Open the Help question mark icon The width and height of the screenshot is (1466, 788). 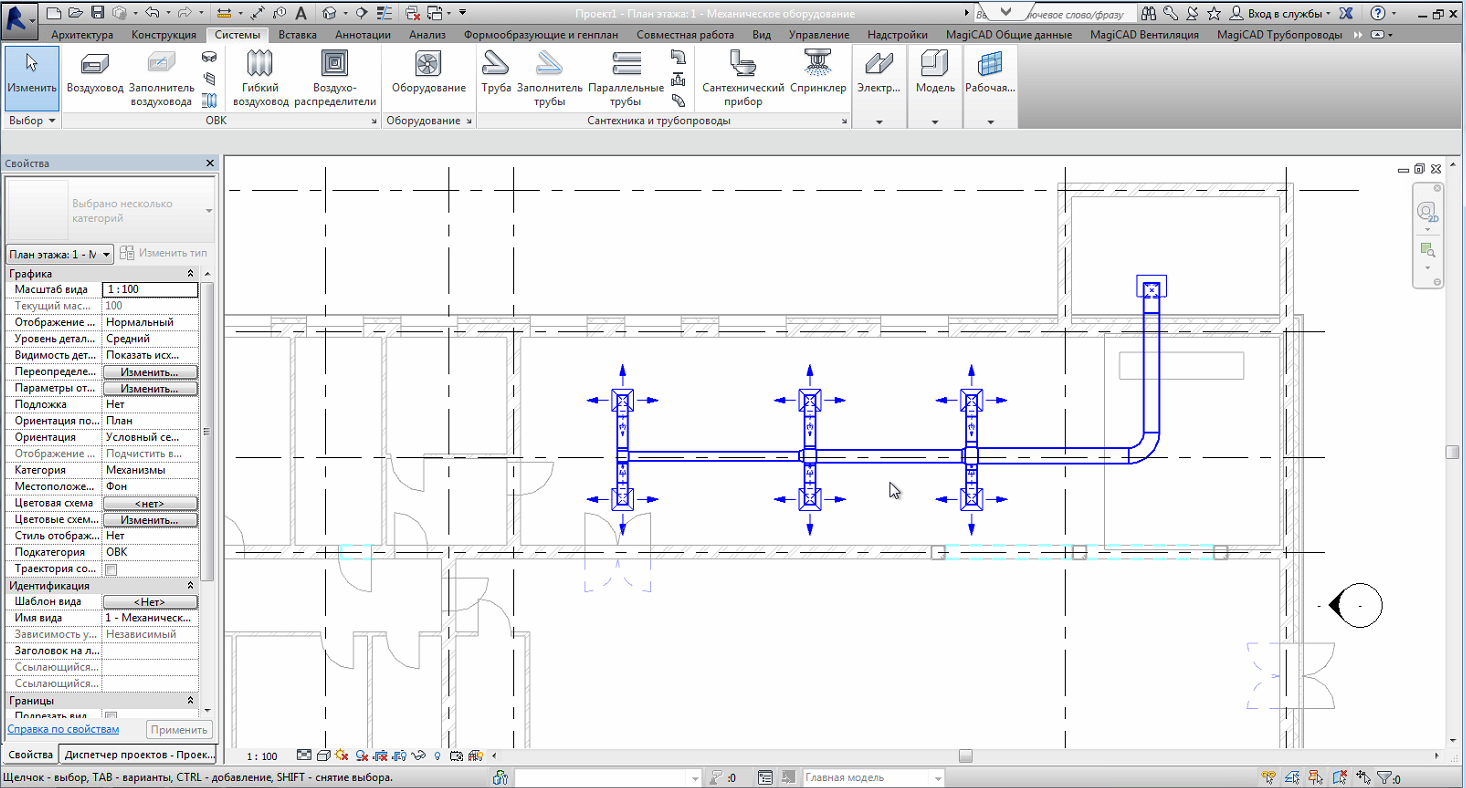click(1379, 14)
